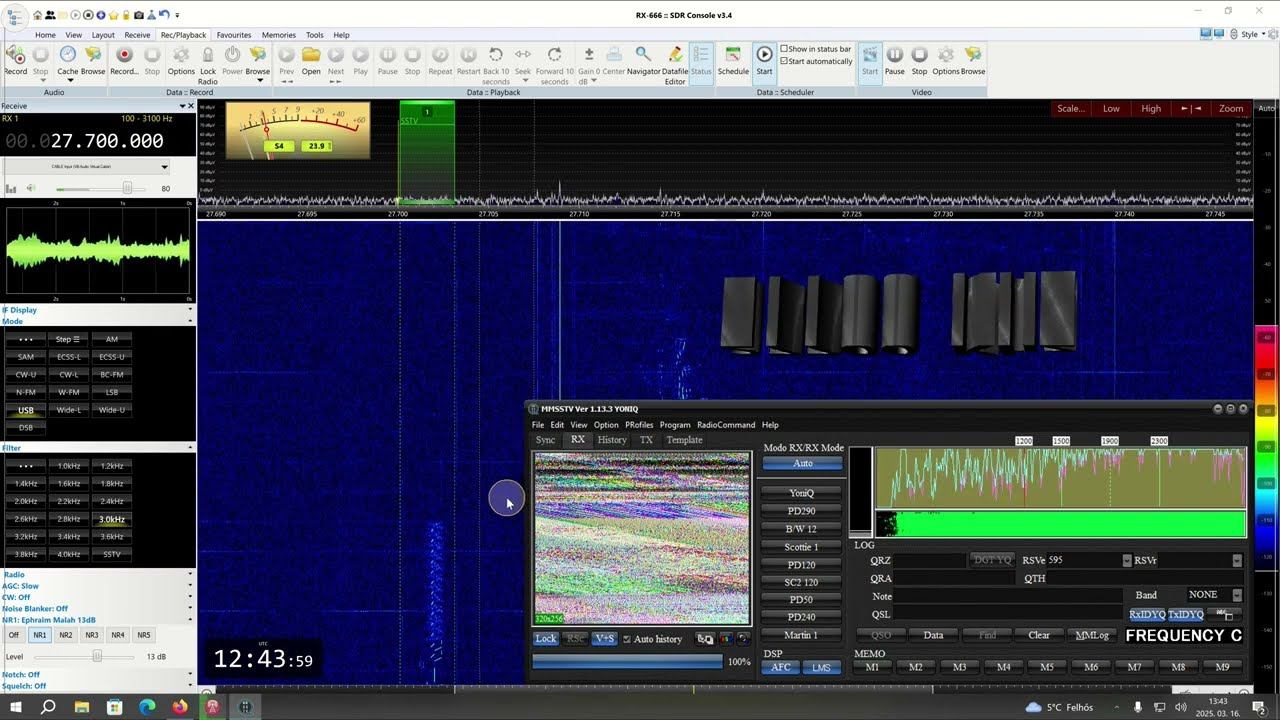
Task: Open the audio input device dropdown
Action: tap(164, 167)
